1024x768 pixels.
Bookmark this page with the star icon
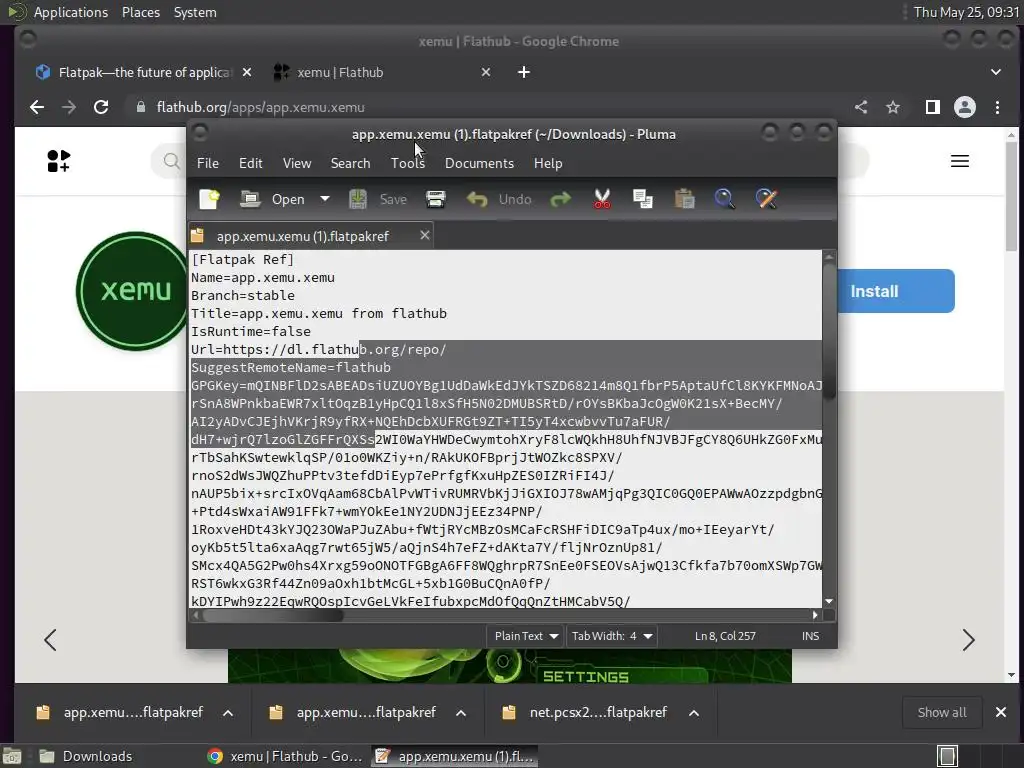tap(893, 107)
